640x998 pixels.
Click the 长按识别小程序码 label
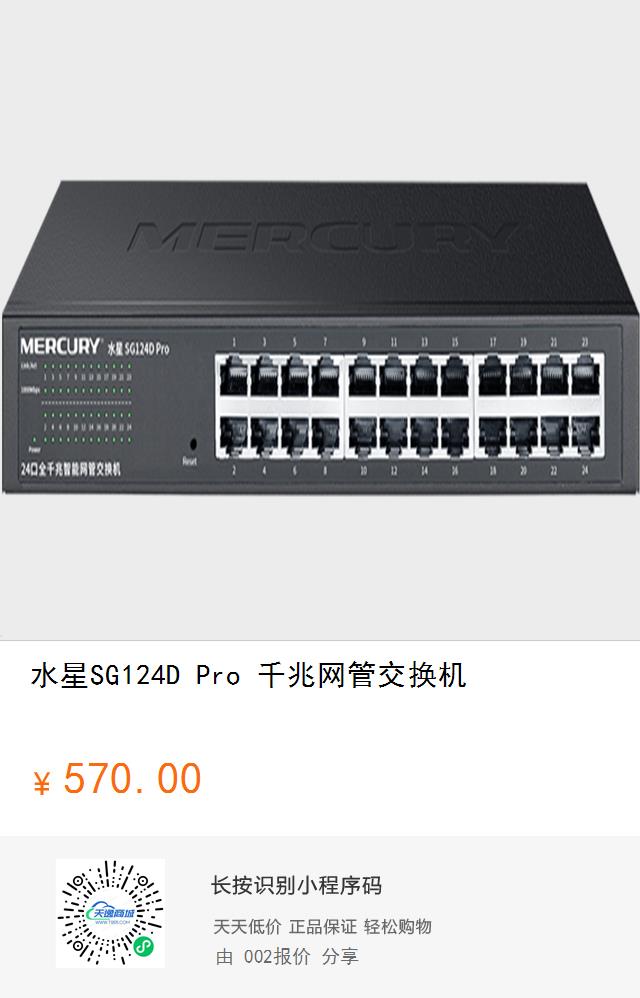tap(296, 885)
